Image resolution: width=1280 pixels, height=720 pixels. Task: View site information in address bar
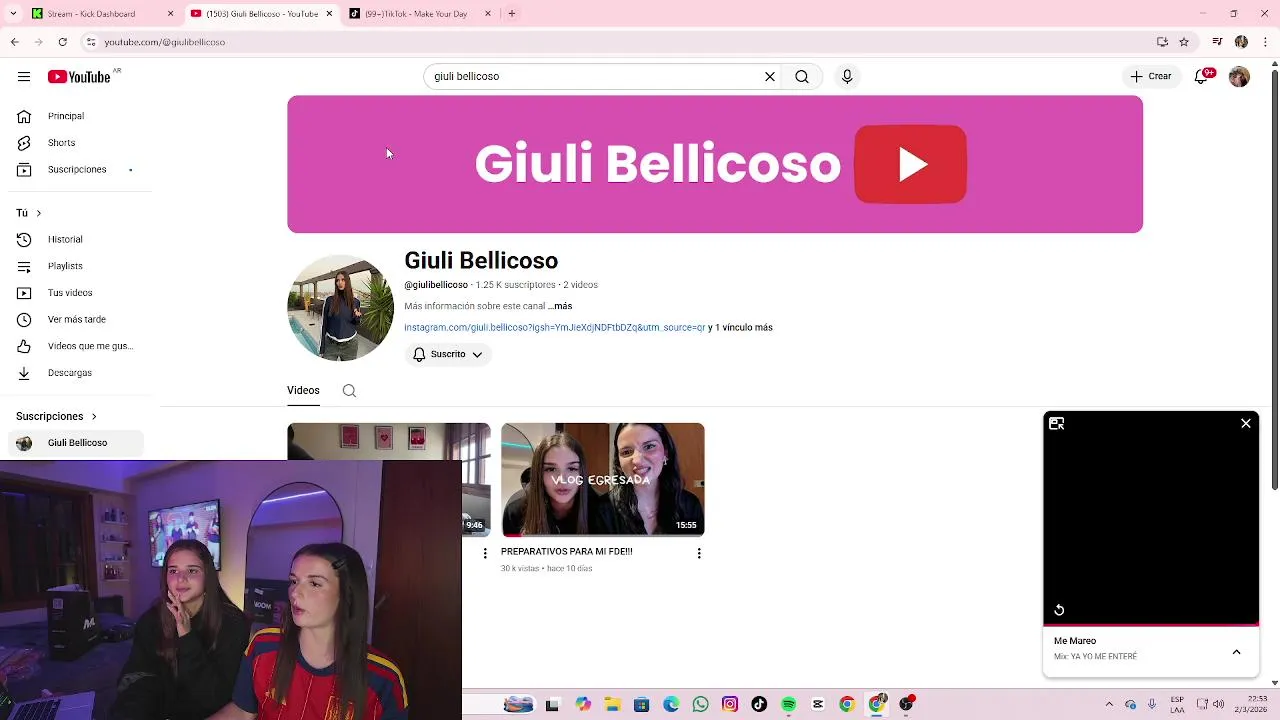[x=91, y=42]
